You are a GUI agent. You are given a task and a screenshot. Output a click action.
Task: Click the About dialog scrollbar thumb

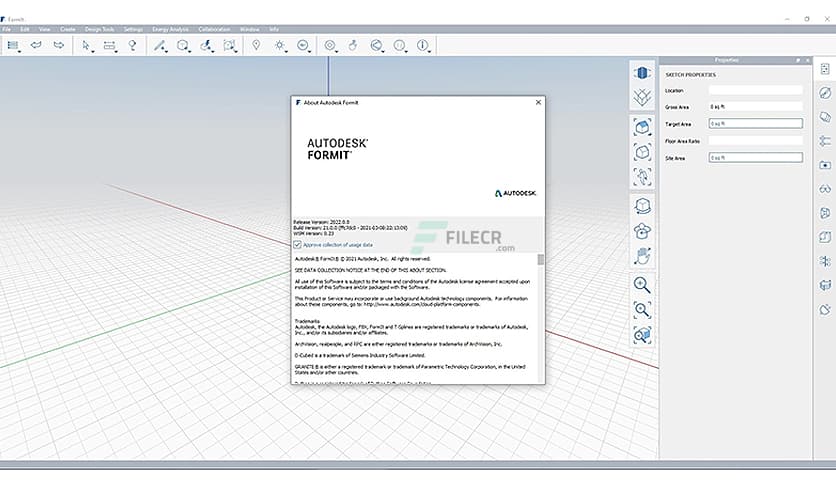coord(541,260)
